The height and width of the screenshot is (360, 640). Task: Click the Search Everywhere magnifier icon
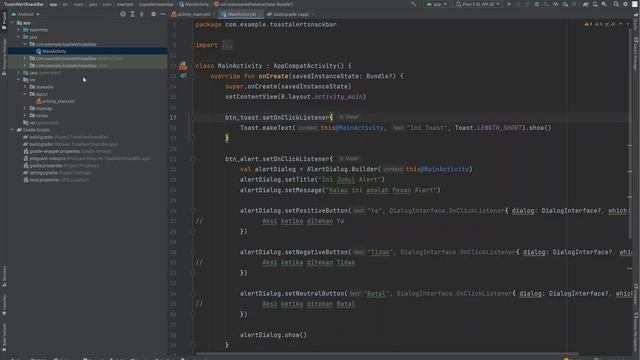(616, 4)
